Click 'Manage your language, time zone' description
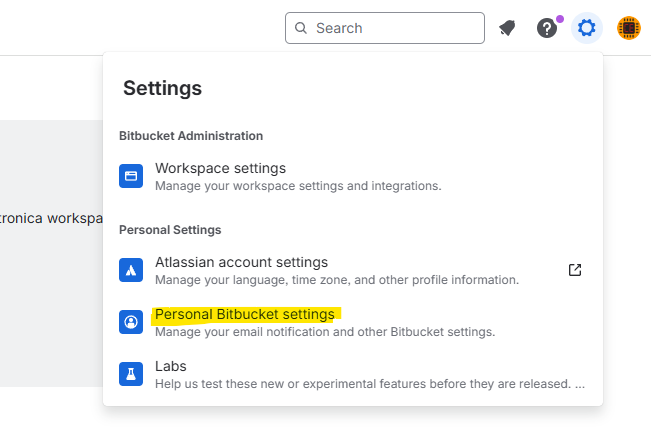This screenshot has height=443, width=651. (x=336, y=279)
